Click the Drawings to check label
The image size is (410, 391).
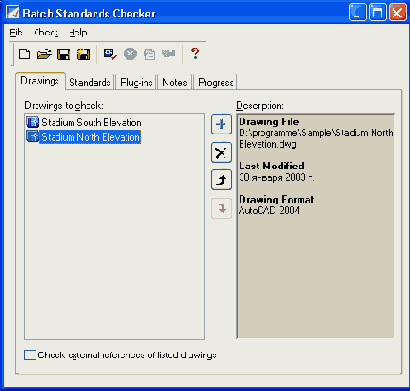pos(64,106)
